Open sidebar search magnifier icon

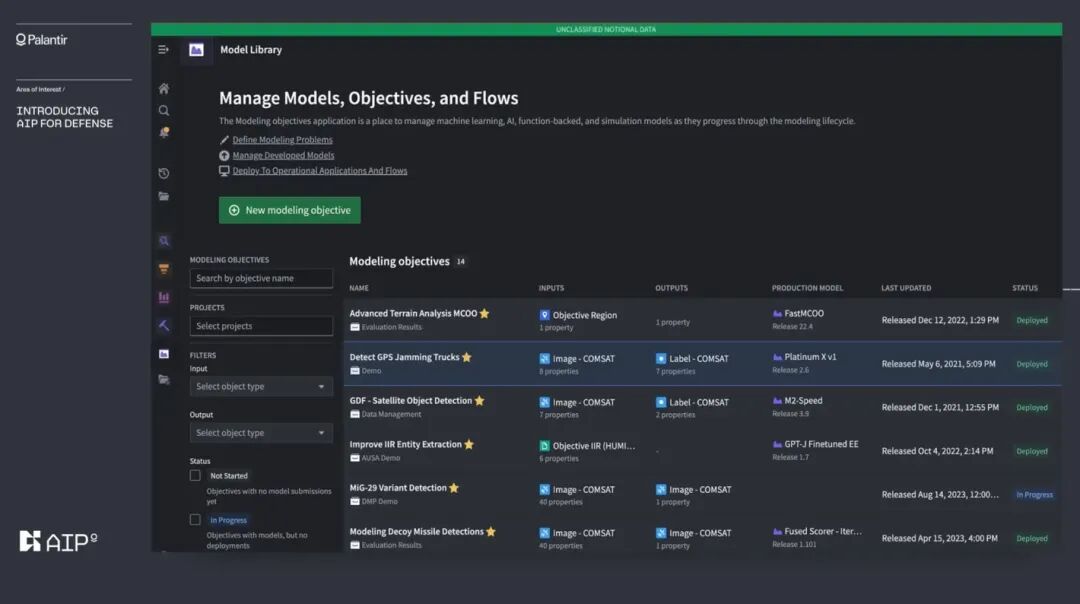[x=164, y=110]
